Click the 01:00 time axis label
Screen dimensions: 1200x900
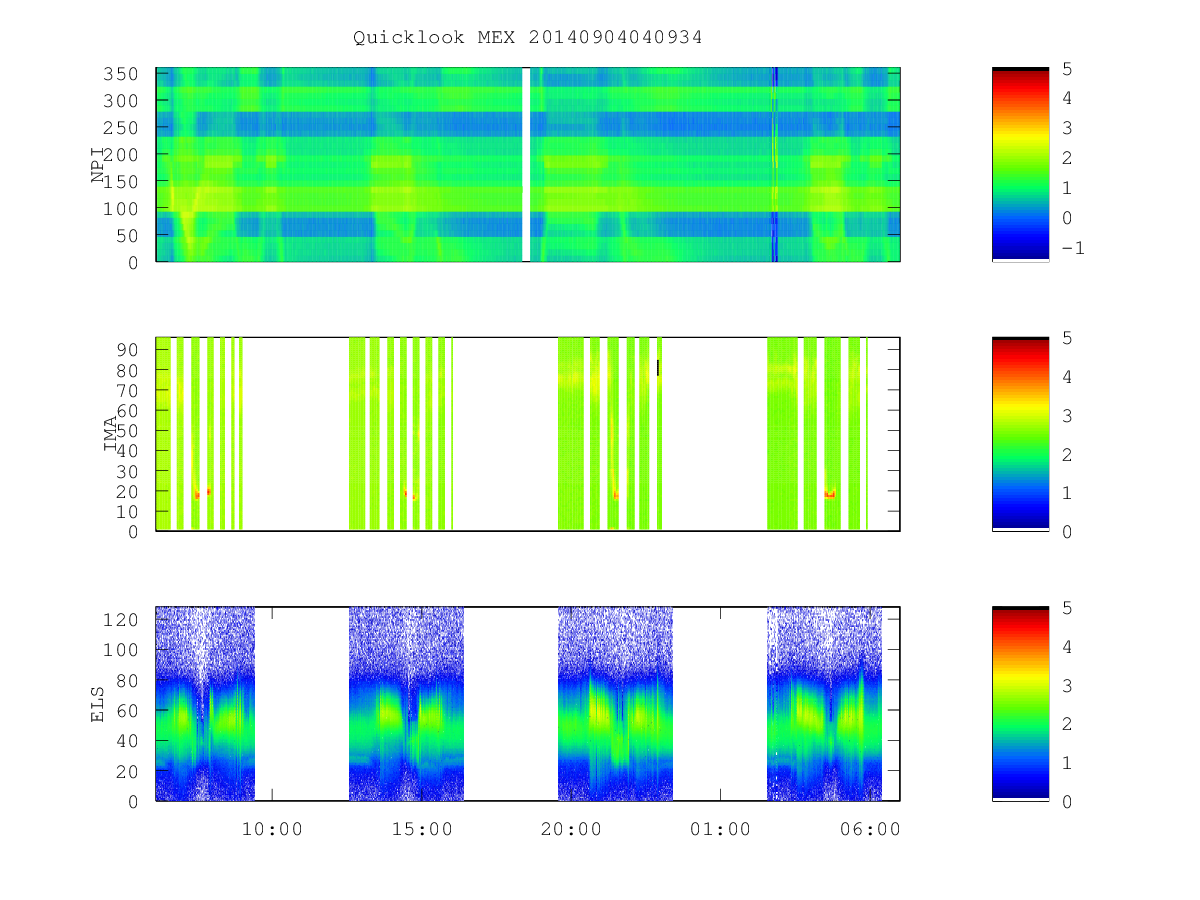[x=720, y=830]
